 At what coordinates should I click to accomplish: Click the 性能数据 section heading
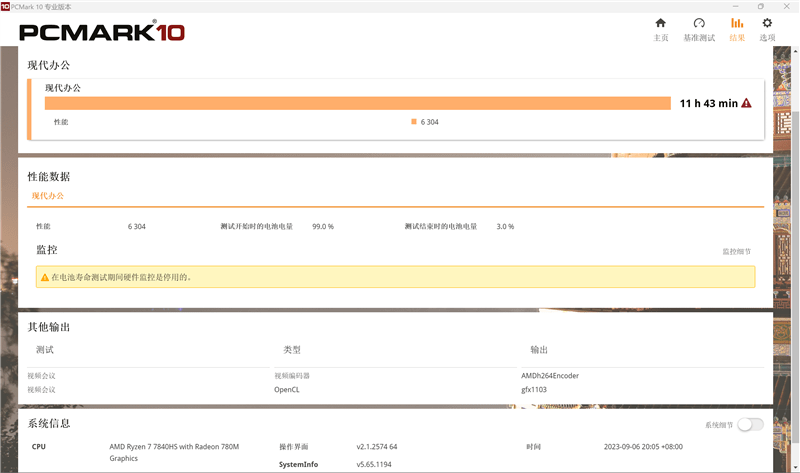click(49, 177)
